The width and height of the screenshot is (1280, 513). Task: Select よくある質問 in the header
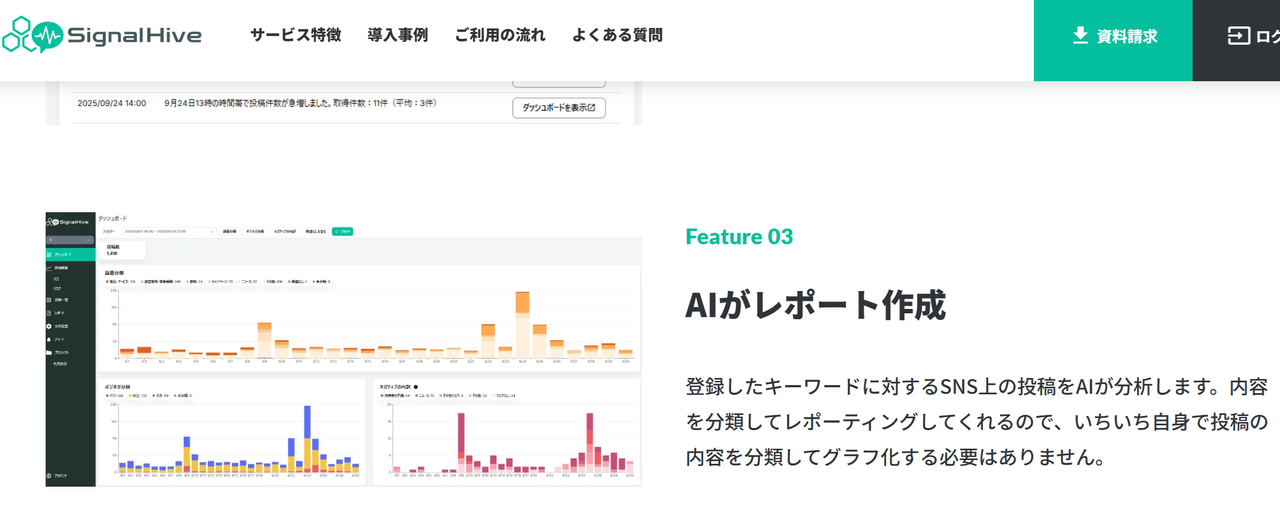pyautogui.click(x=617, y=35)
